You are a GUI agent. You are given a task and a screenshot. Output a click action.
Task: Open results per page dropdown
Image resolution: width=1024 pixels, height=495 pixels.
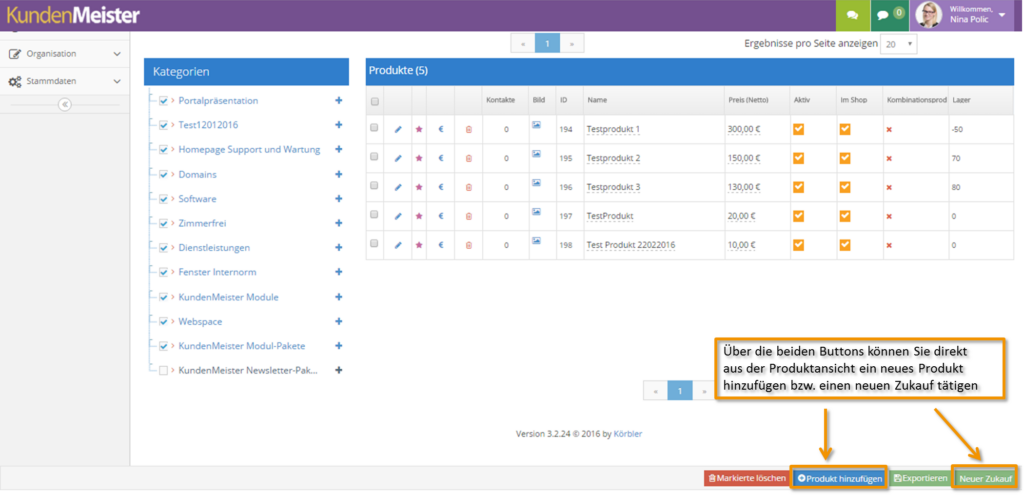[899, 44]
